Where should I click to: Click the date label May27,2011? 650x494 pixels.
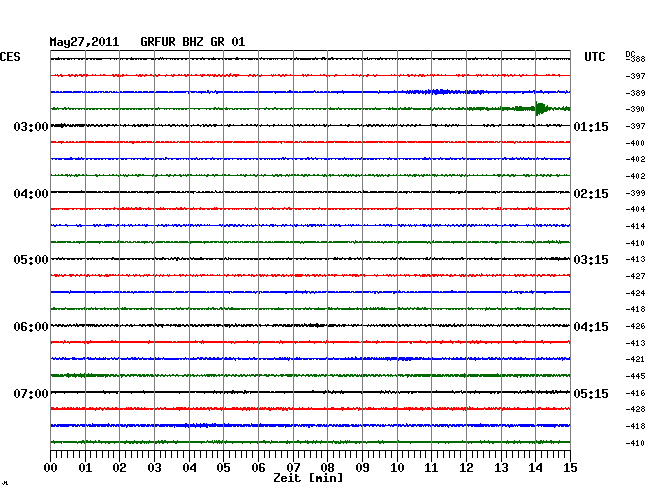tap(84, 42)
